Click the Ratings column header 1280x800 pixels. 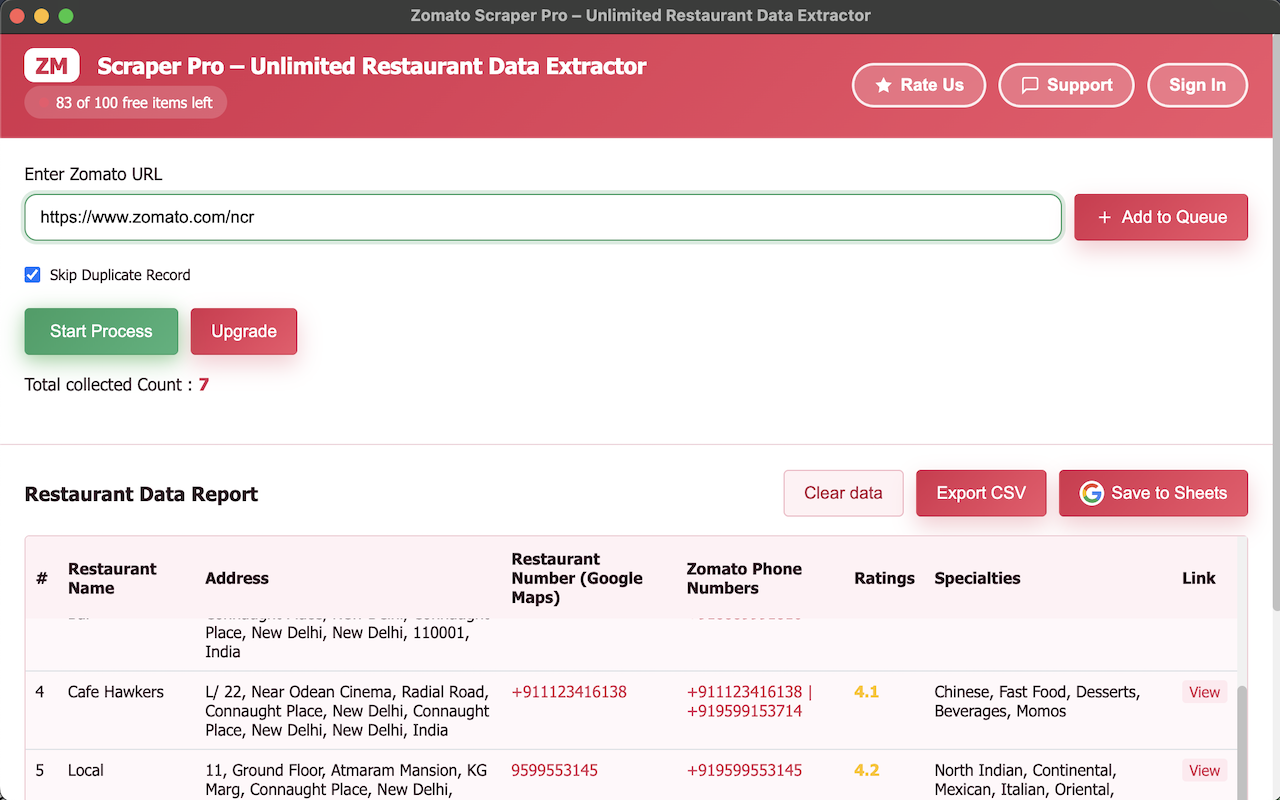click(x=884, y=578)
